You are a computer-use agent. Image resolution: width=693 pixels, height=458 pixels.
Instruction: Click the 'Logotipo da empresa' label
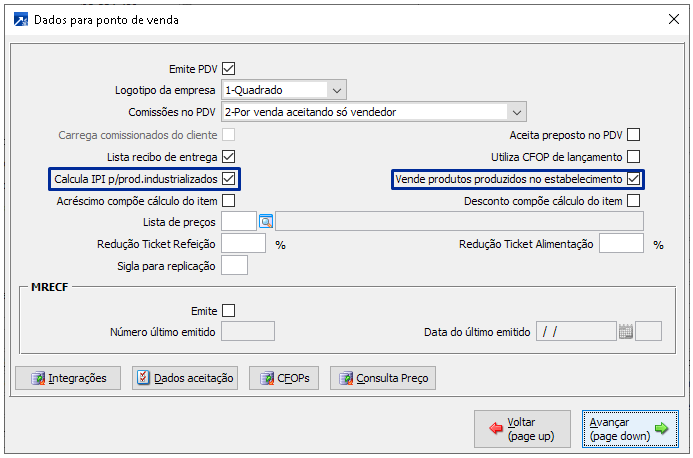pos(165,90)
